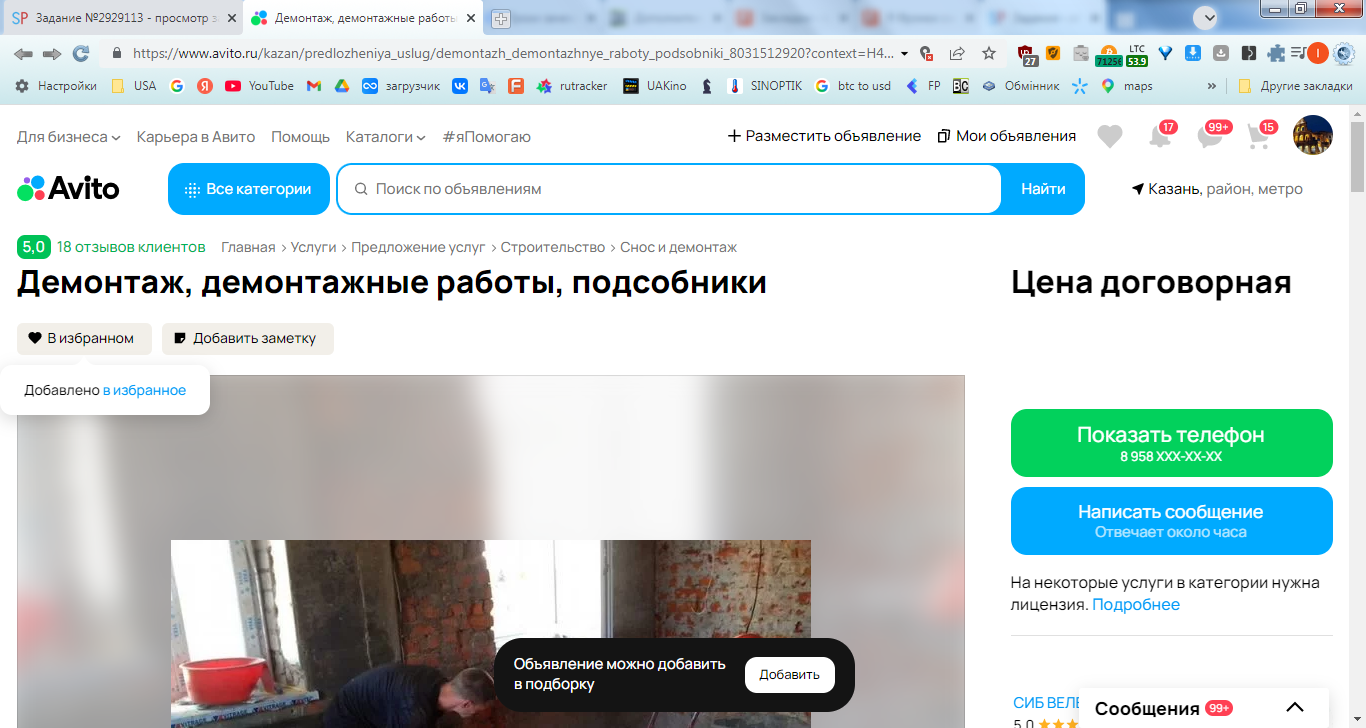The width and height of the screenshot is (1366, 728).
Task: Open the LTC price extension showing 53.9
Action: pyautogui.click(x=1137, y=54)
